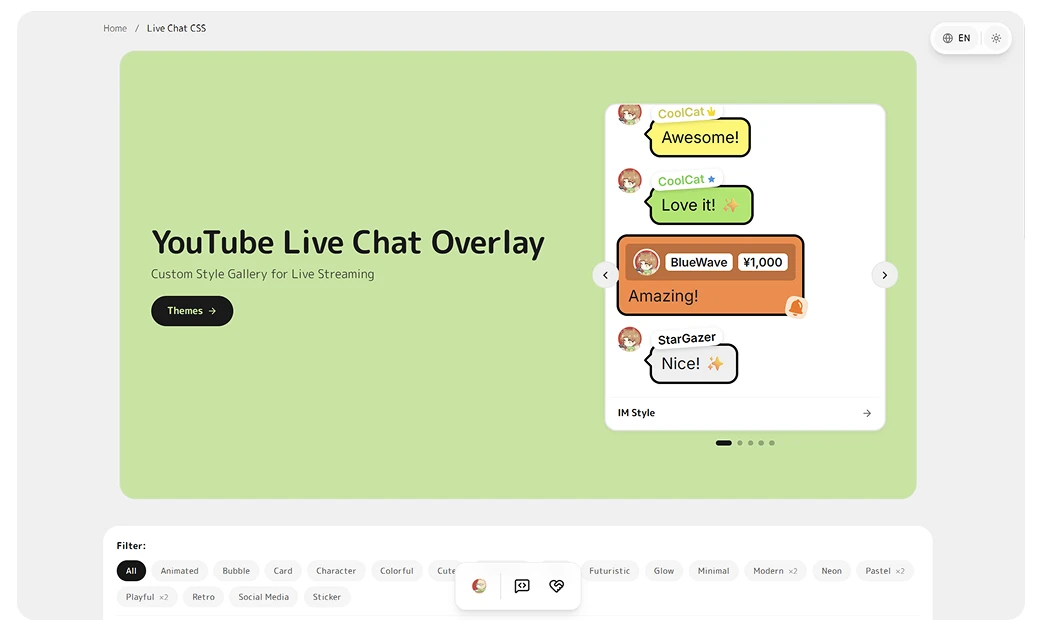1042x630 pixels.
Task: Select the All filter chip
Action: 131,571
